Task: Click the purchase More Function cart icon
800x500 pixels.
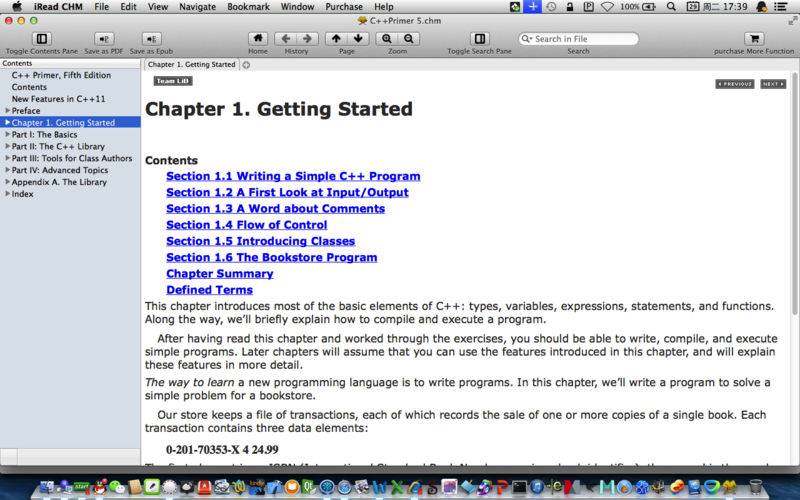Action: 754,39
